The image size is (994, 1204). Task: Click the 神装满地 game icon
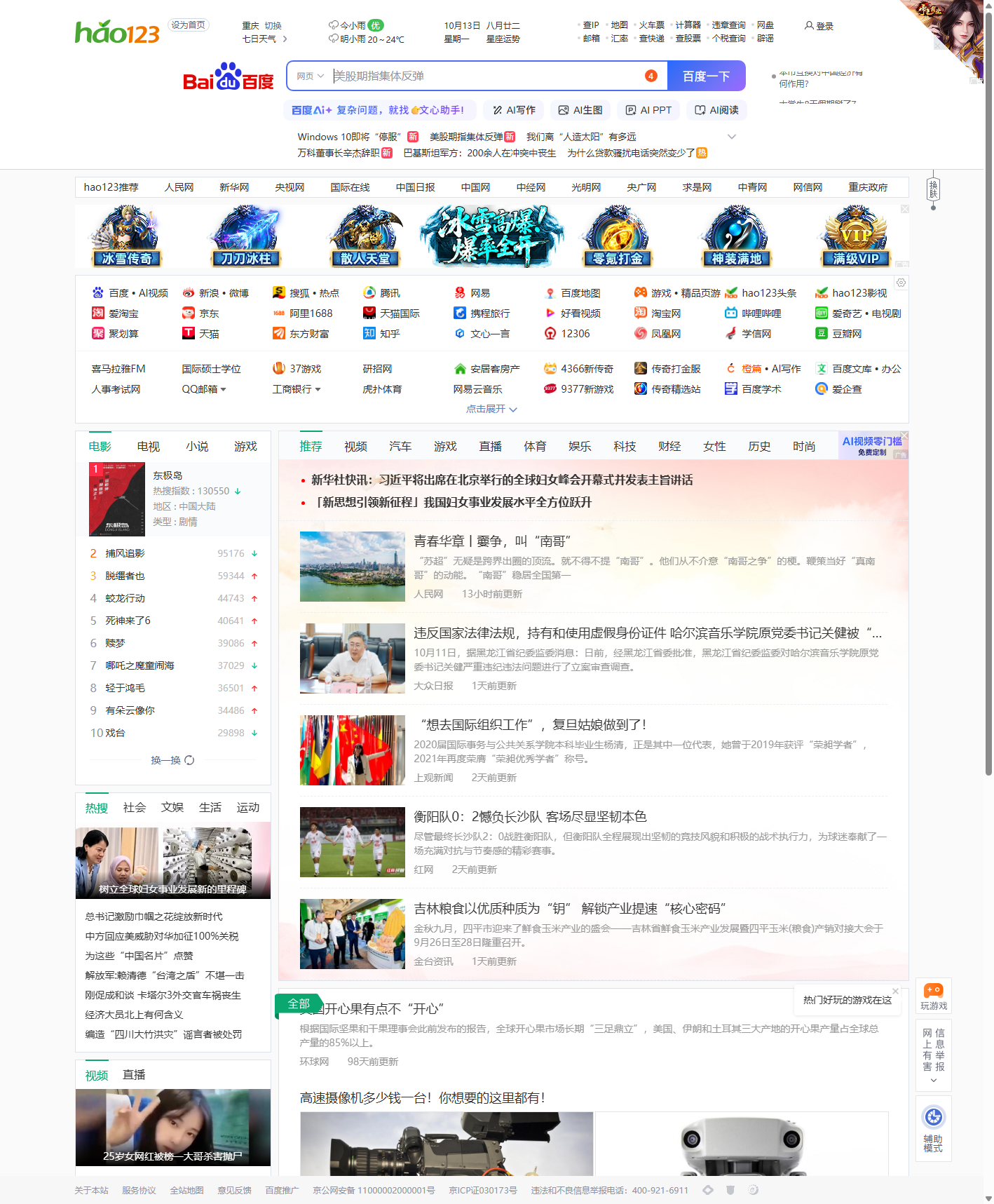point(737,236)
